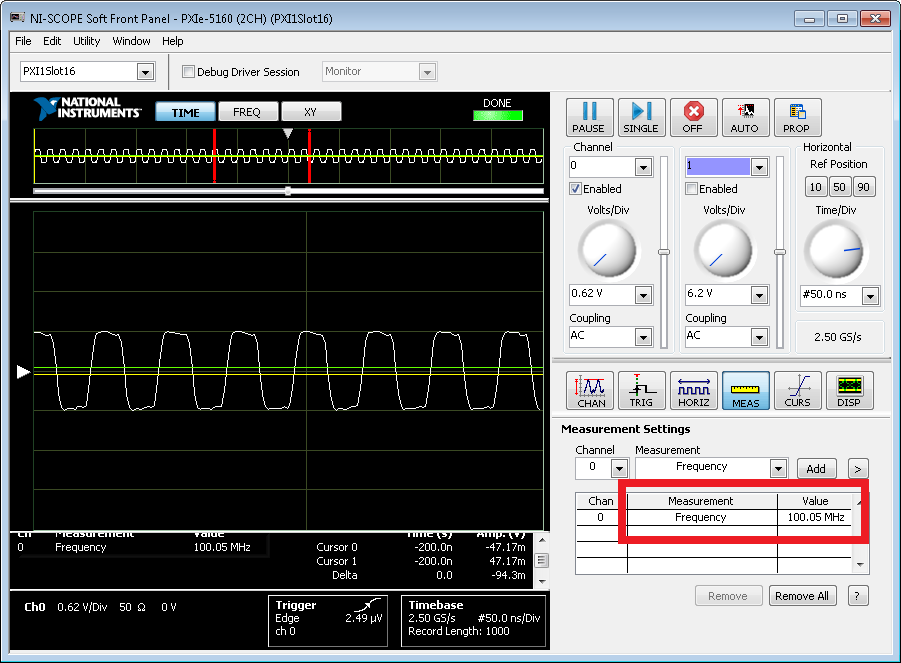Open the channel 1 selector dropdown

pos(759,167)
